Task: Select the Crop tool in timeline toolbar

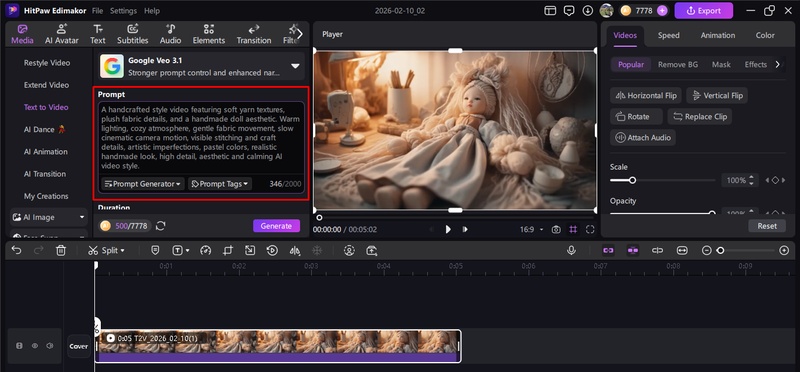Action: [x=228, y=251]
